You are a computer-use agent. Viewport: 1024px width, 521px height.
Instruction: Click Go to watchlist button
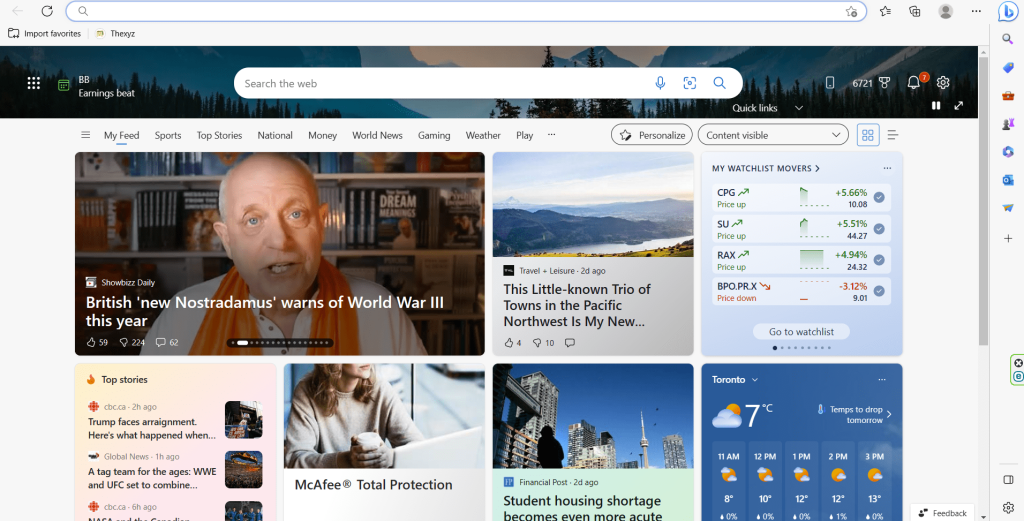(x=801, y=332)
